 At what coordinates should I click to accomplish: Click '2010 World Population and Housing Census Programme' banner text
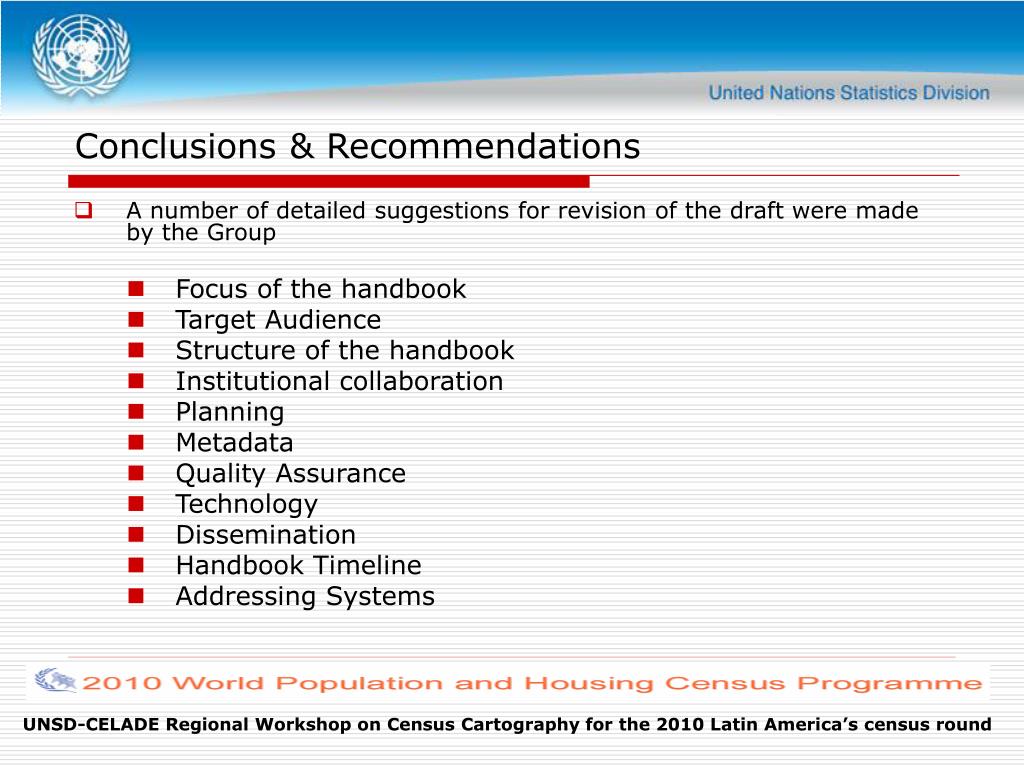[532, 683]
